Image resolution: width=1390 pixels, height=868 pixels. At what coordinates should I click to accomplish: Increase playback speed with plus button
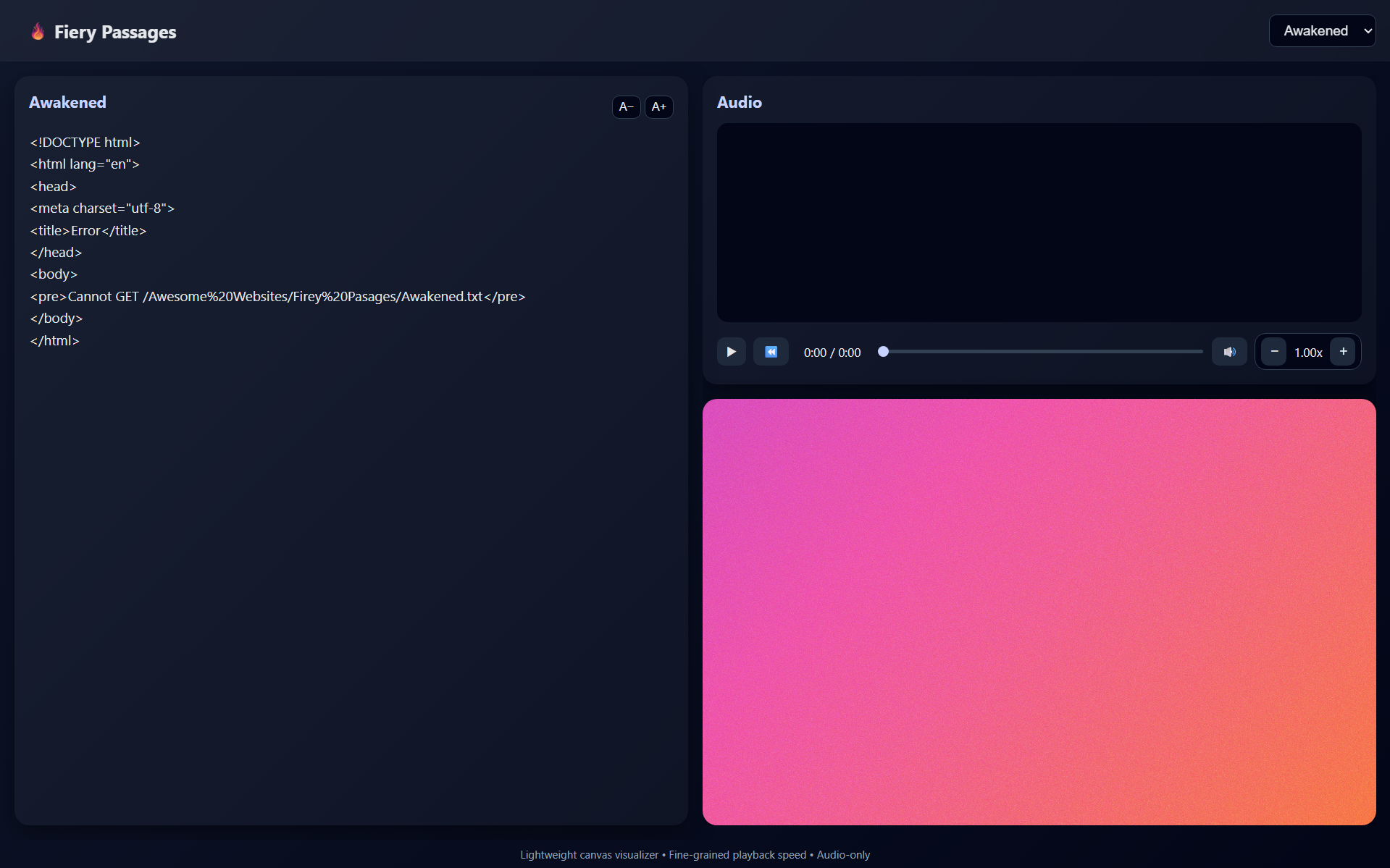click(x=1343, y=352)
